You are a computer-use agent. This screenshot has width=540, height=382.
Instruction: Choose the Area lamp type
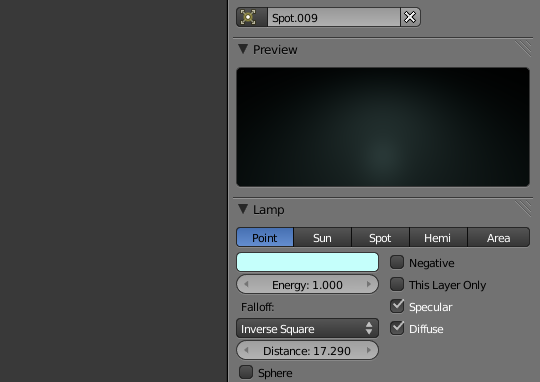(x=498, y=237)
